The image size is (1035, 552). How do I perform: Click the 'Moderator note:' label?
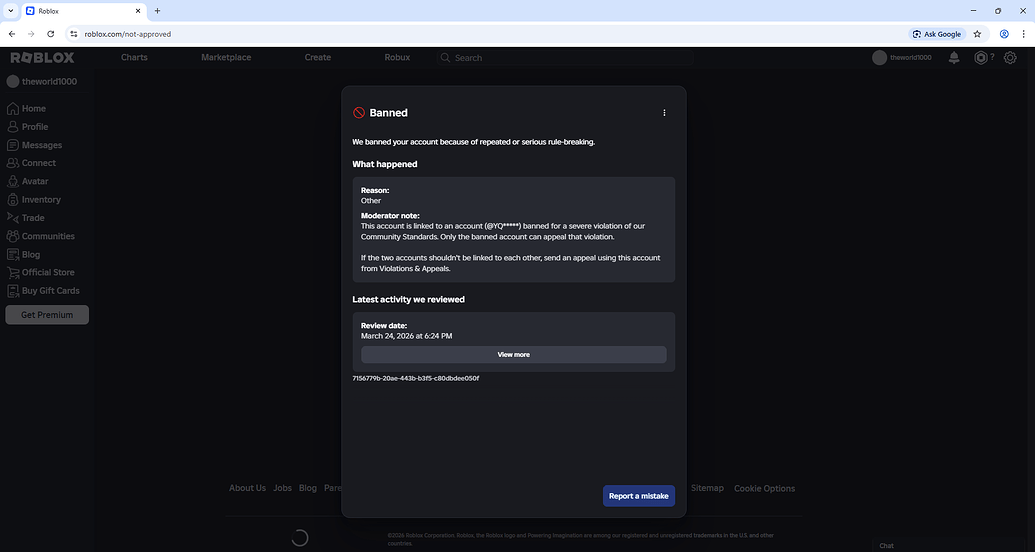pos(390,216)
